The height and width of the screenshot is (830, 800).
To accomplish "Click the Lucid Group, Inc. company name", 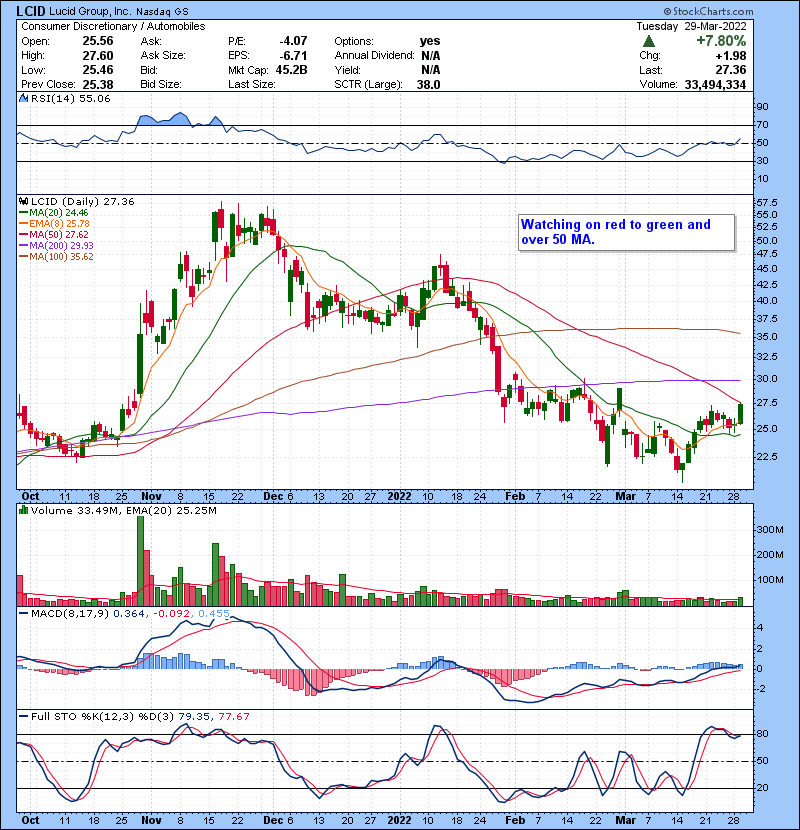I will [x=90, y=11].
